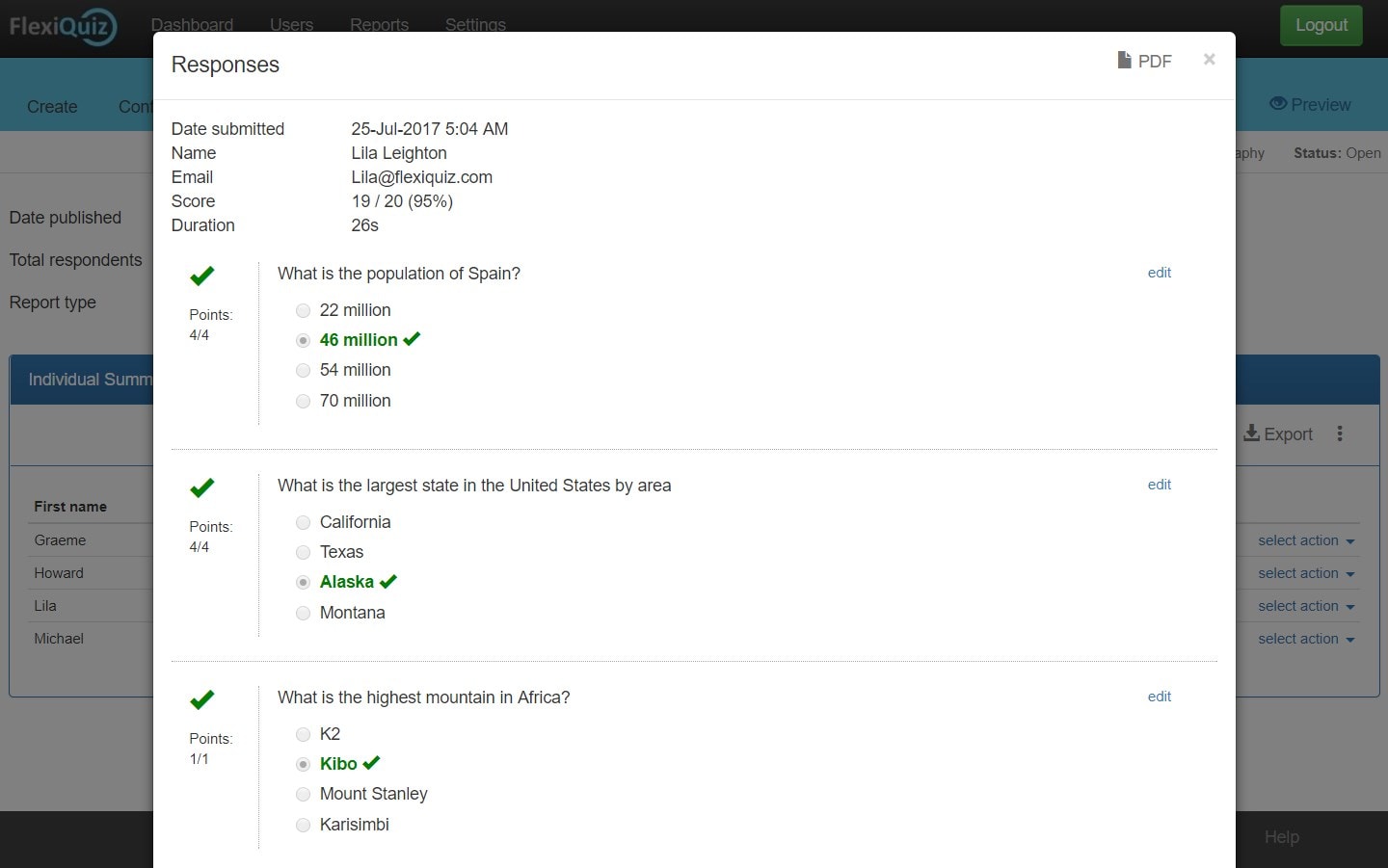
Task: Click the PDF document icon
Action: point(1124,61)
